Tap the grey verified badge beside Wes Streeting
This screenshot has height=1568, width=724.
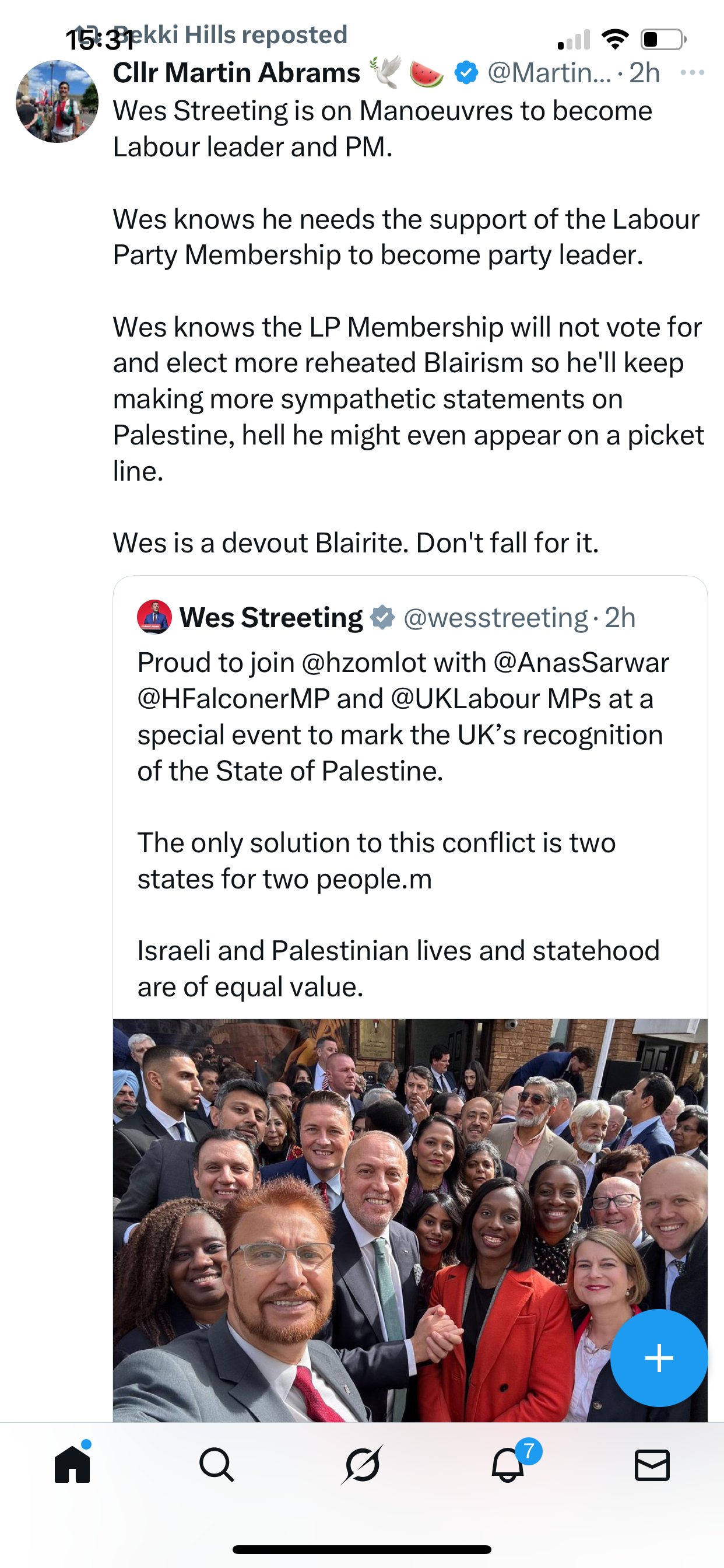pos(382,617)
